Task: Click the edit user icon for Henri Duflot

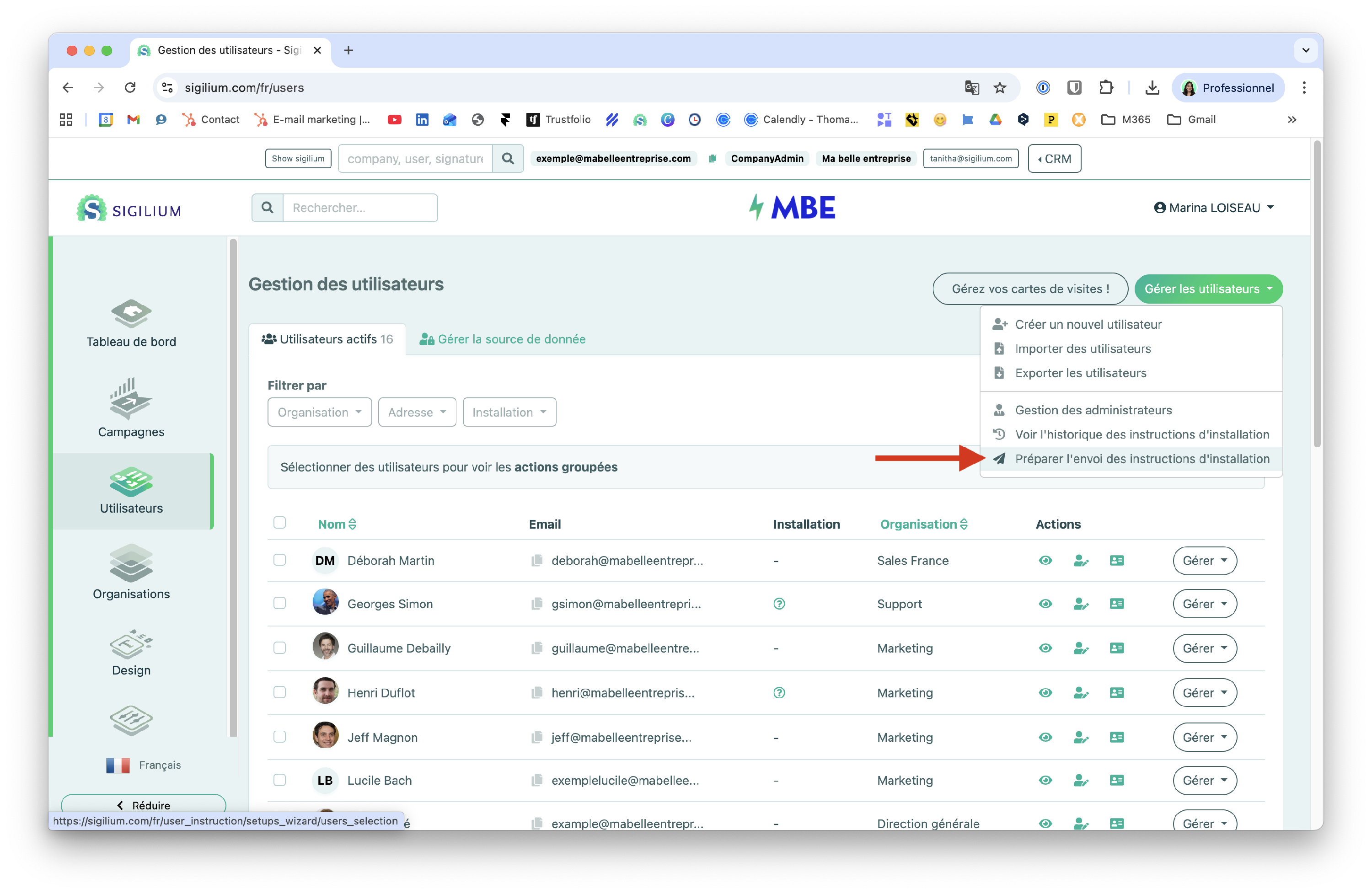Action: [x=1081, y=693]
